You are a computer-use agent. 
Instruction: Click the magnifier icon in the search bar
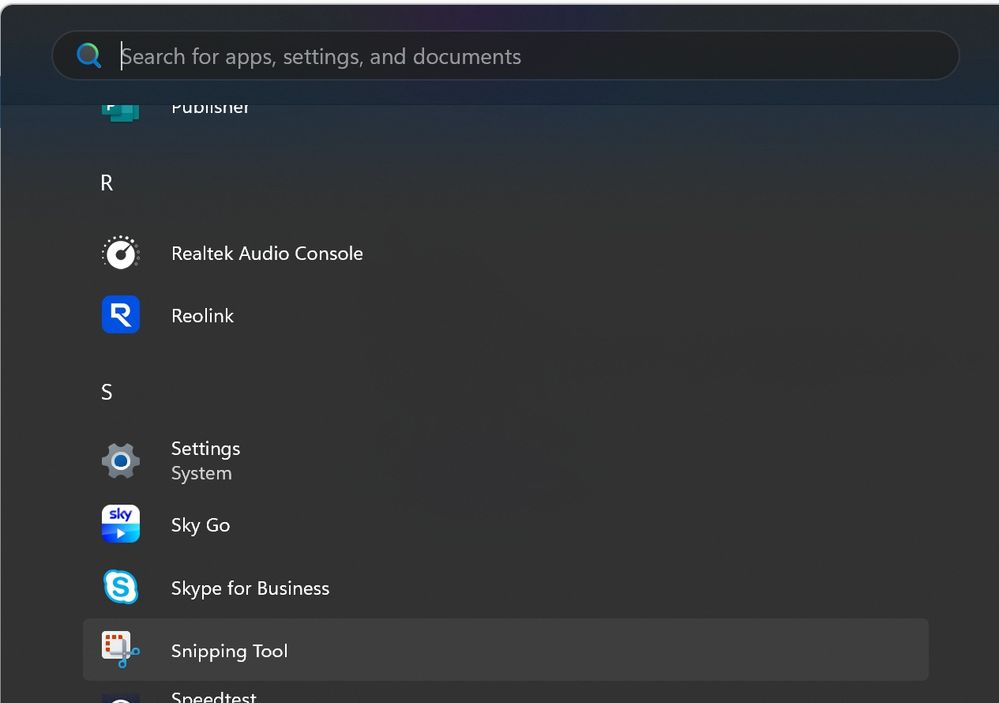89,56
